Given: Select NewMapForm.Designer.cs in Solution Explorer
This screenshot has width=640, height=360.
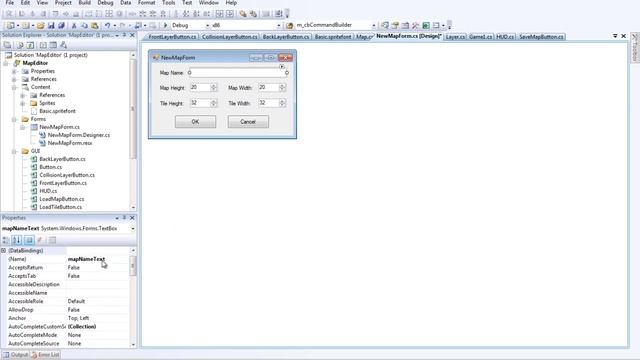Looking at the screenshot, I should coord(78,135).
